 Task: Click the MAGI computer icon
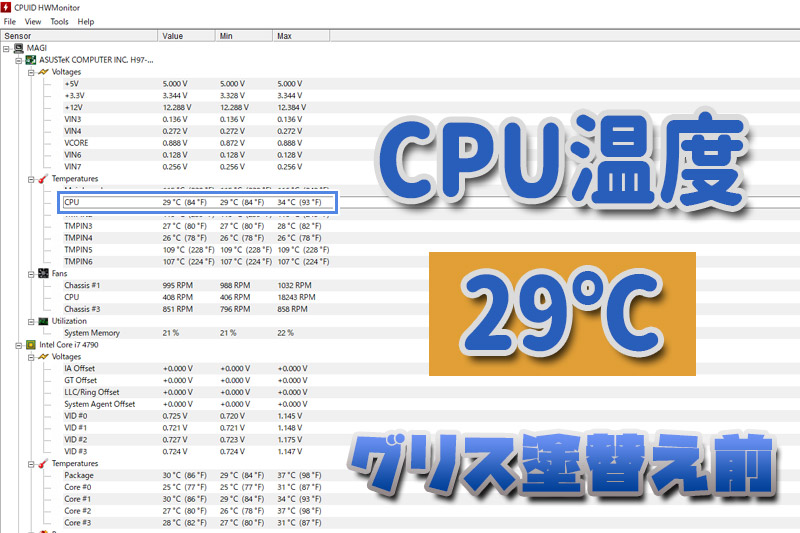click(18, 48)
